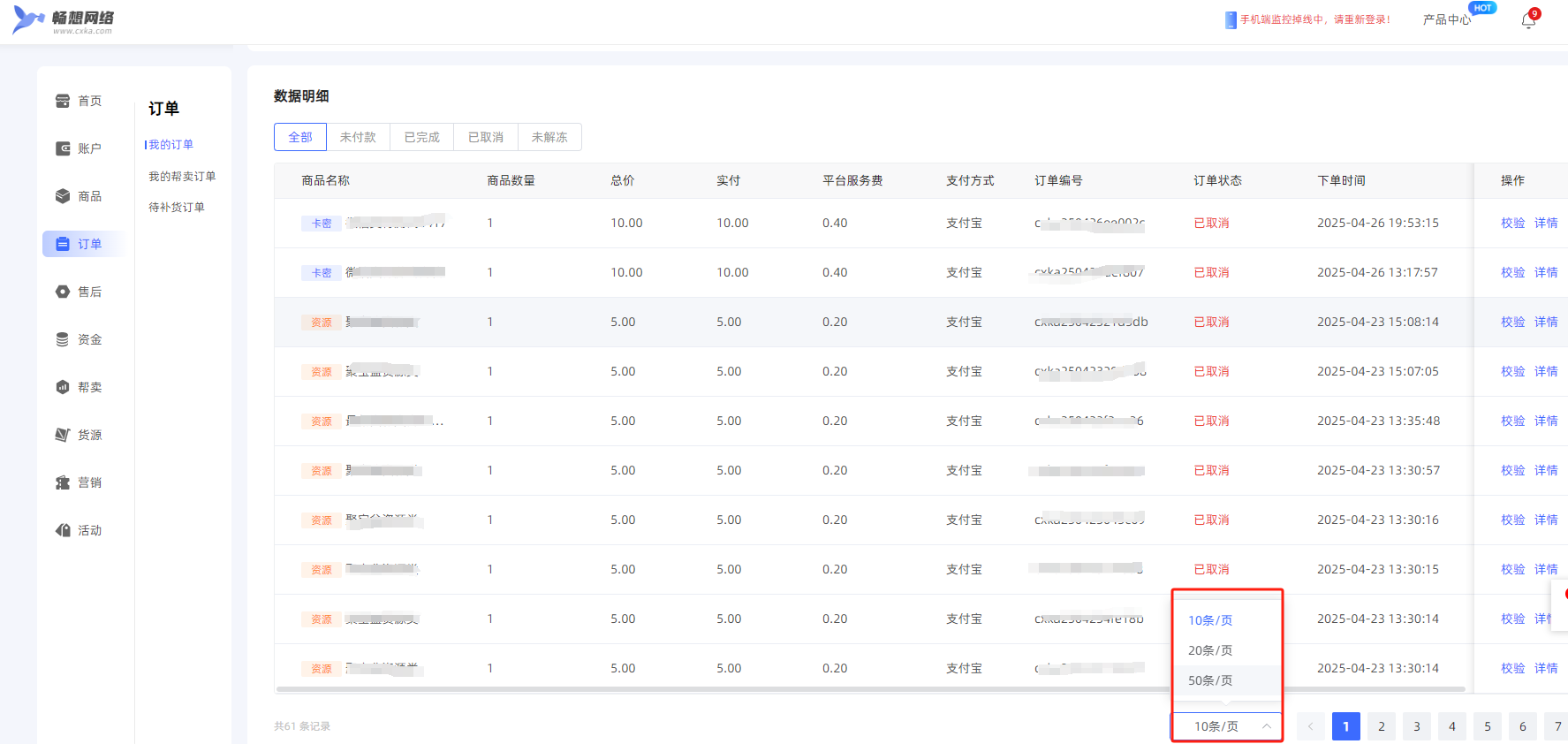Image resolution: width=1568 pixels, height=744 pixels.
Task: Click 校验 for order at 13:30:16
Action: 1513,520
